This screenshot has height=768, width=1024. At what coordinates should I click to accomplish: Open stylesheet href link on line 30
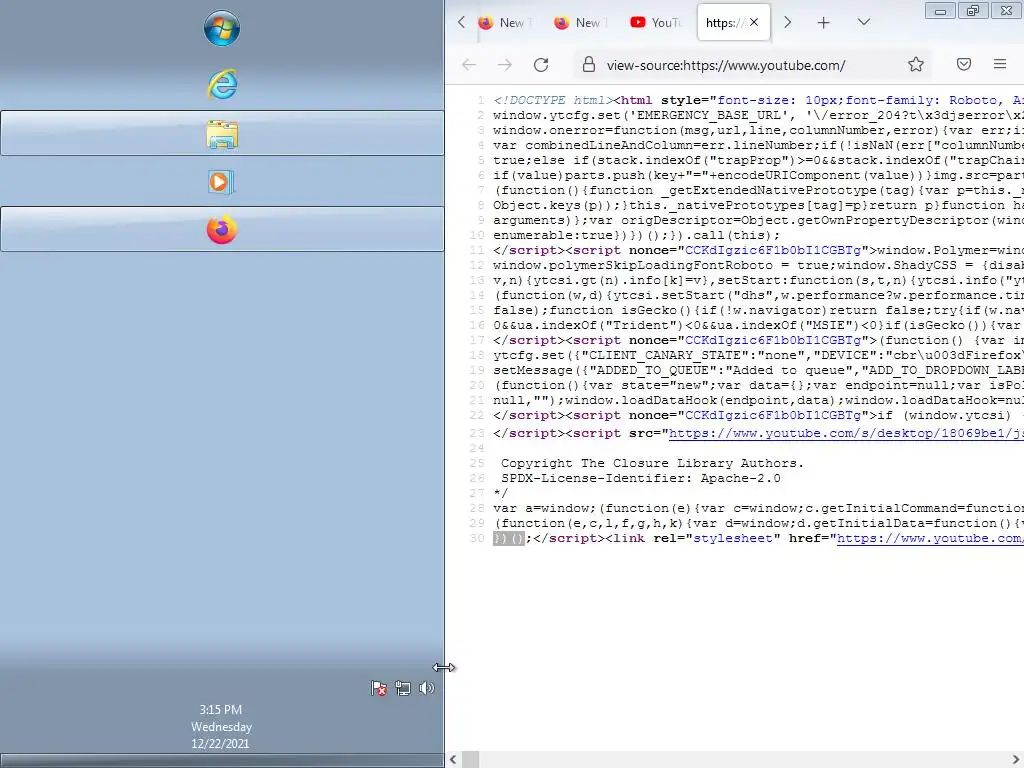(931, 539)
